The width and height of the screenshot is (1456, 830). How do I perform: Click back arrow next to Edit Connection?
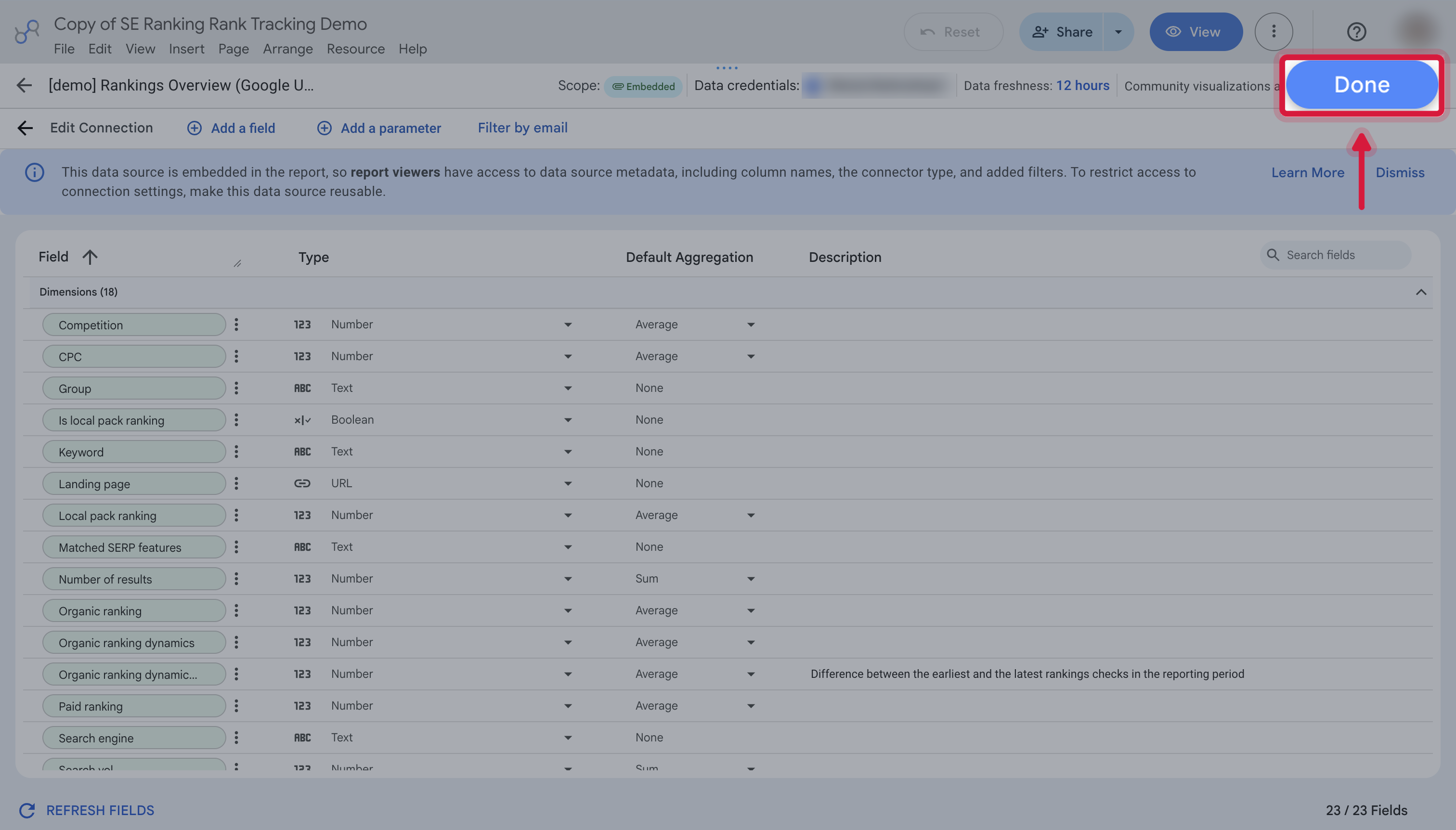coord(25,128)
